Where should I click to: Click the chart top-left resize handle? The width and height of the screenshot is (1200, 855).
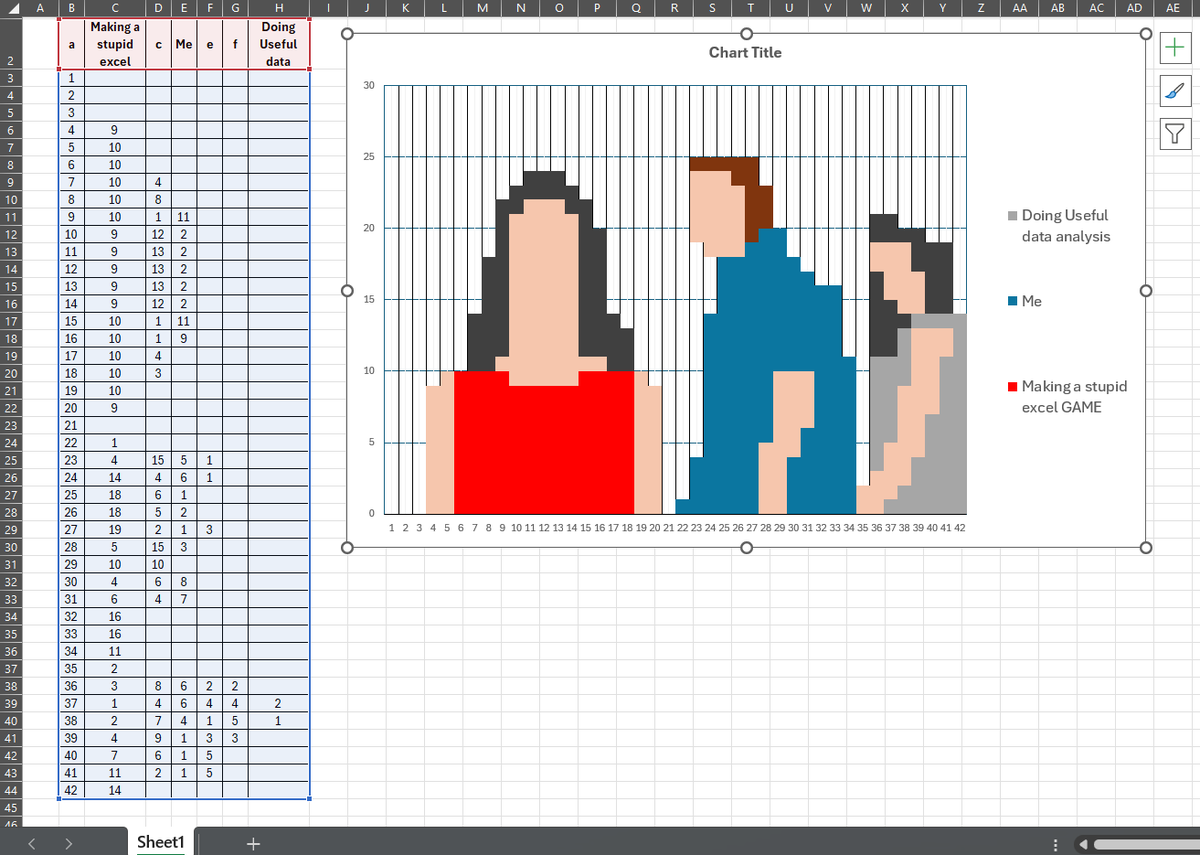[346, 34]
